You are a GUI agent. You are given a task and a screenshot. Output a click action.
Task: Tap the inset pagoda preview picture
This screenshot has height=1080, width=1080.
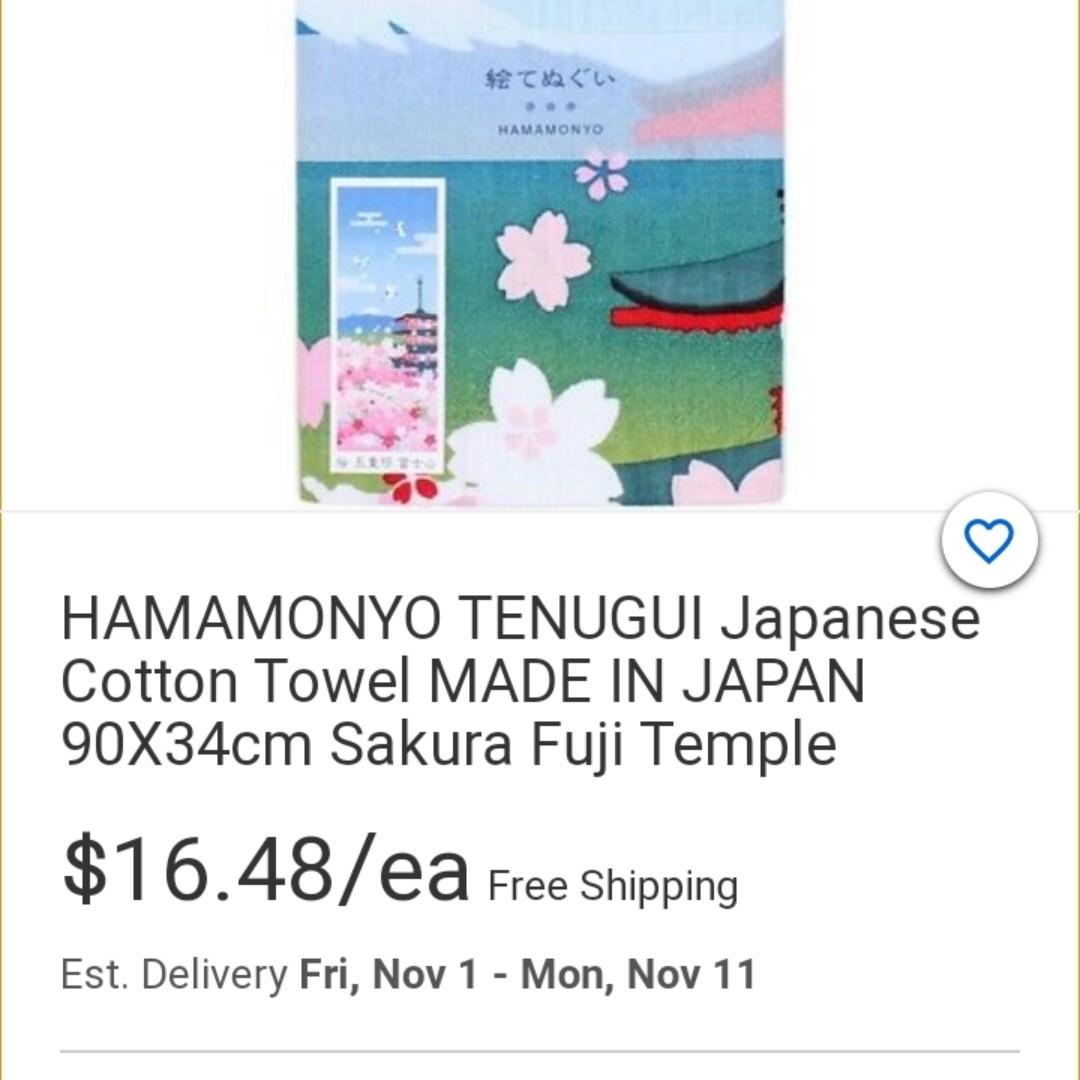click(387, 325)
